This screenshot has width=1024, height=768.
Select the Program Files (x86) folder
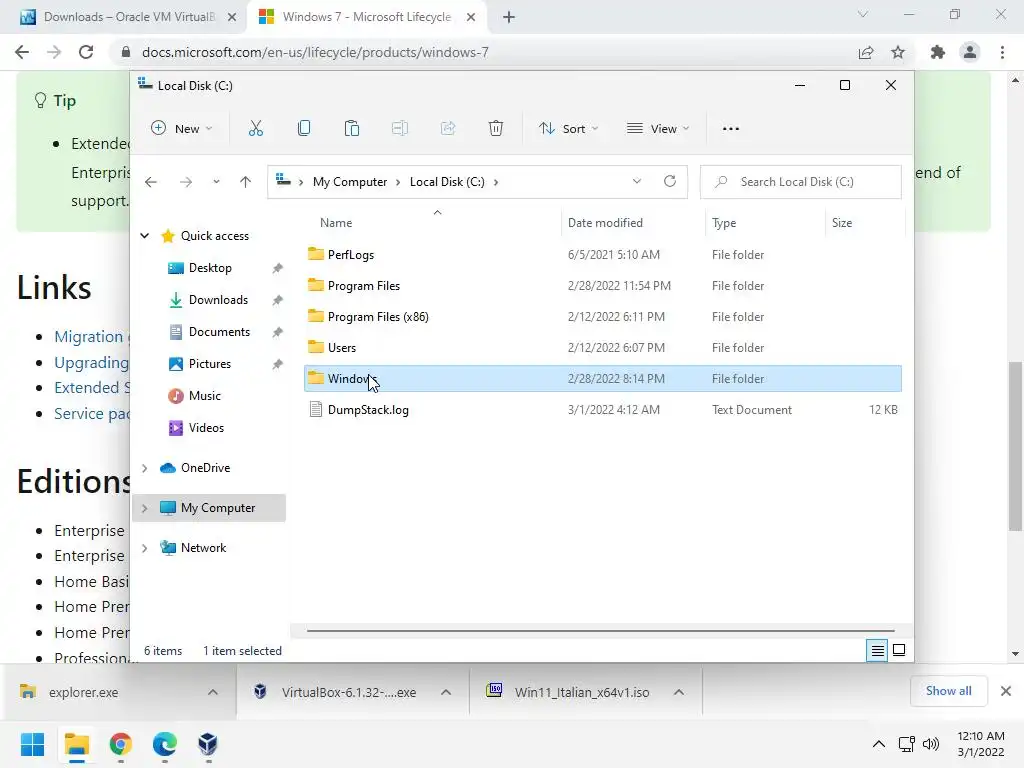pos(602,317)
